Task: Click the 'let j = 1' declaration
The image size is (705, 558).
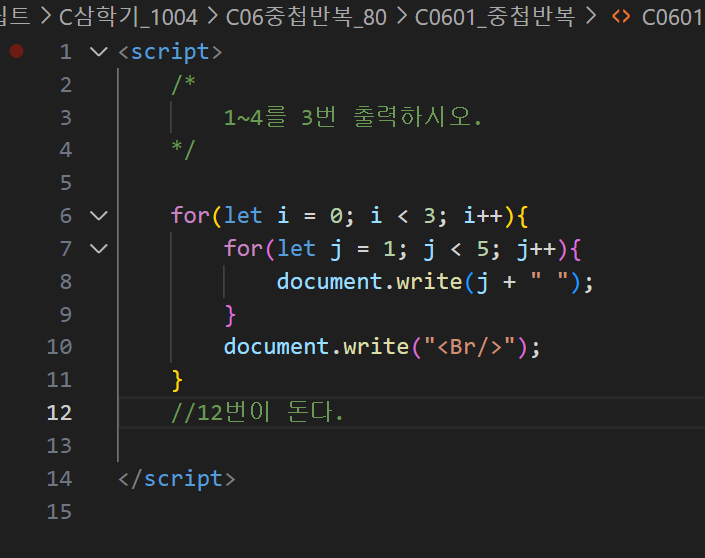Action: point(336,249)
